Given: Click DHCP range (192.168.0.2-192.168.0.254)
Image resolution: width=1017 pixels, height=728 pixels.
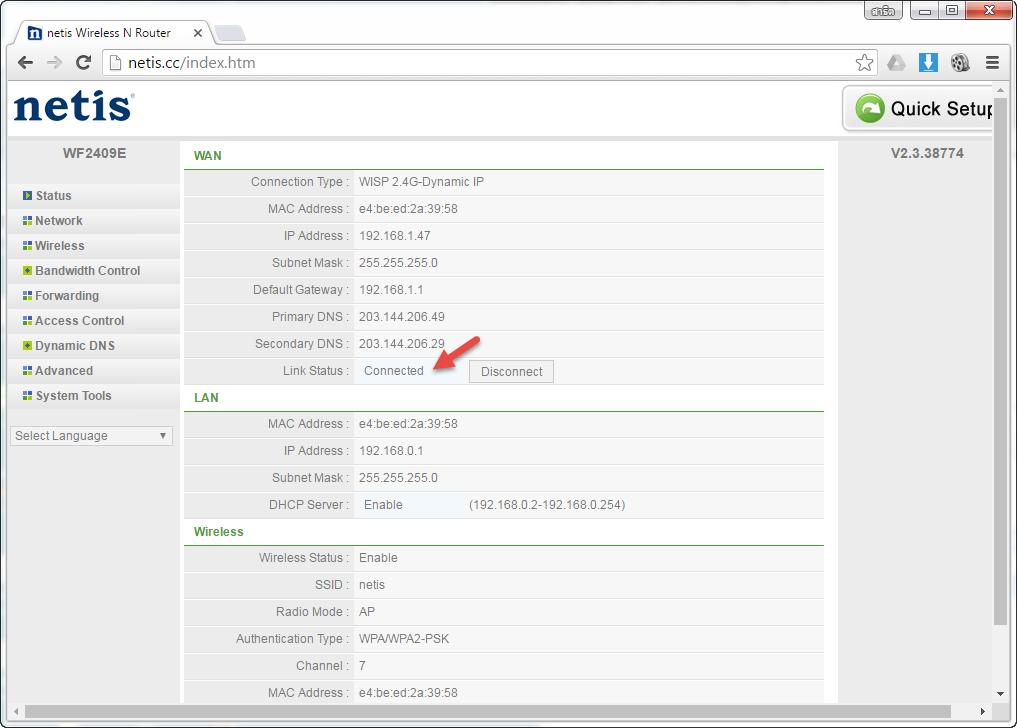Looking at the screenshot, I should (x=547, y=505).
